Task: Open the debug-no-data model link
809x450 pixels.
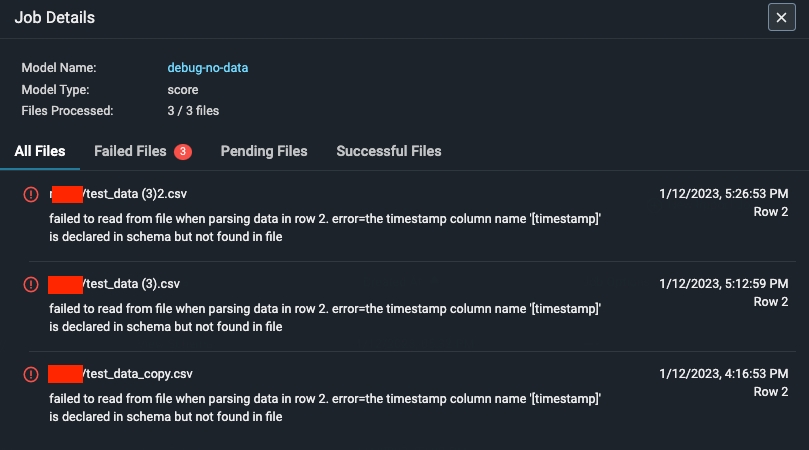Action: [x=207, y=68]
